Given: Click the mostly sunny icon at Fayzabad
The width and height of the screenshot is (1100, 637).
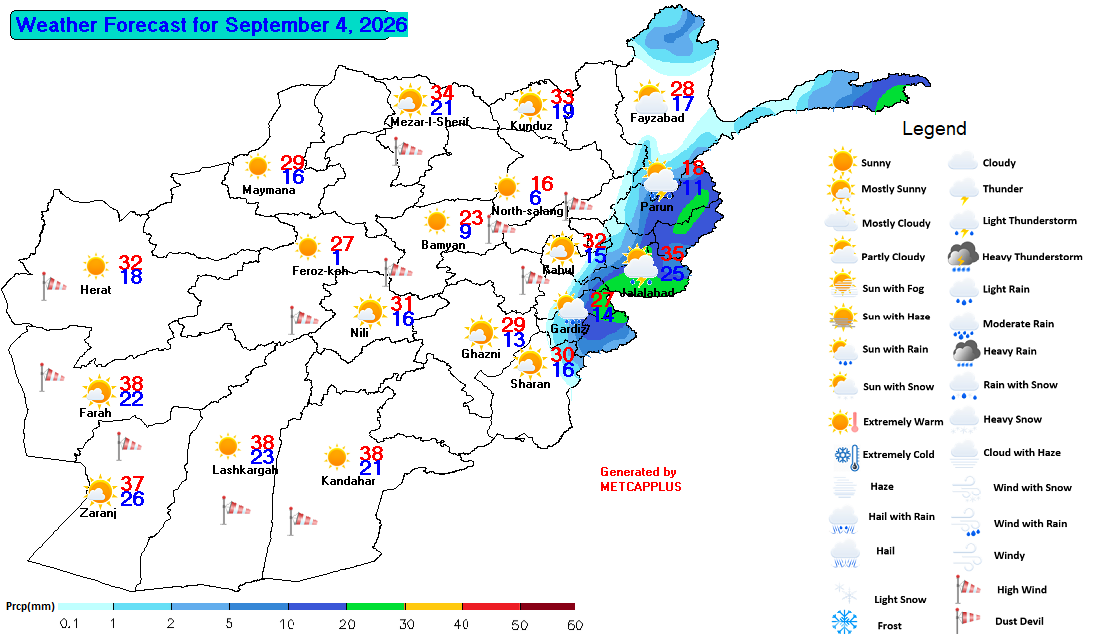Looking at the screenshot, I should tap(650, 97).
